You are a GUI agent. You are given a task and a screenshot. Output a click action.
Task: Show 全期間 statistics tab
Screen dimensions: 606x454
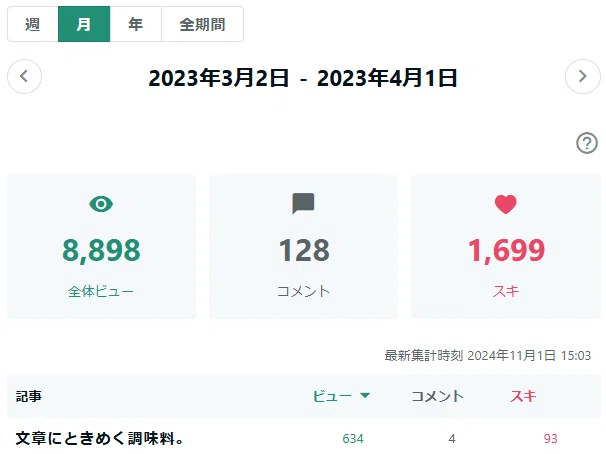coord(203,24)
